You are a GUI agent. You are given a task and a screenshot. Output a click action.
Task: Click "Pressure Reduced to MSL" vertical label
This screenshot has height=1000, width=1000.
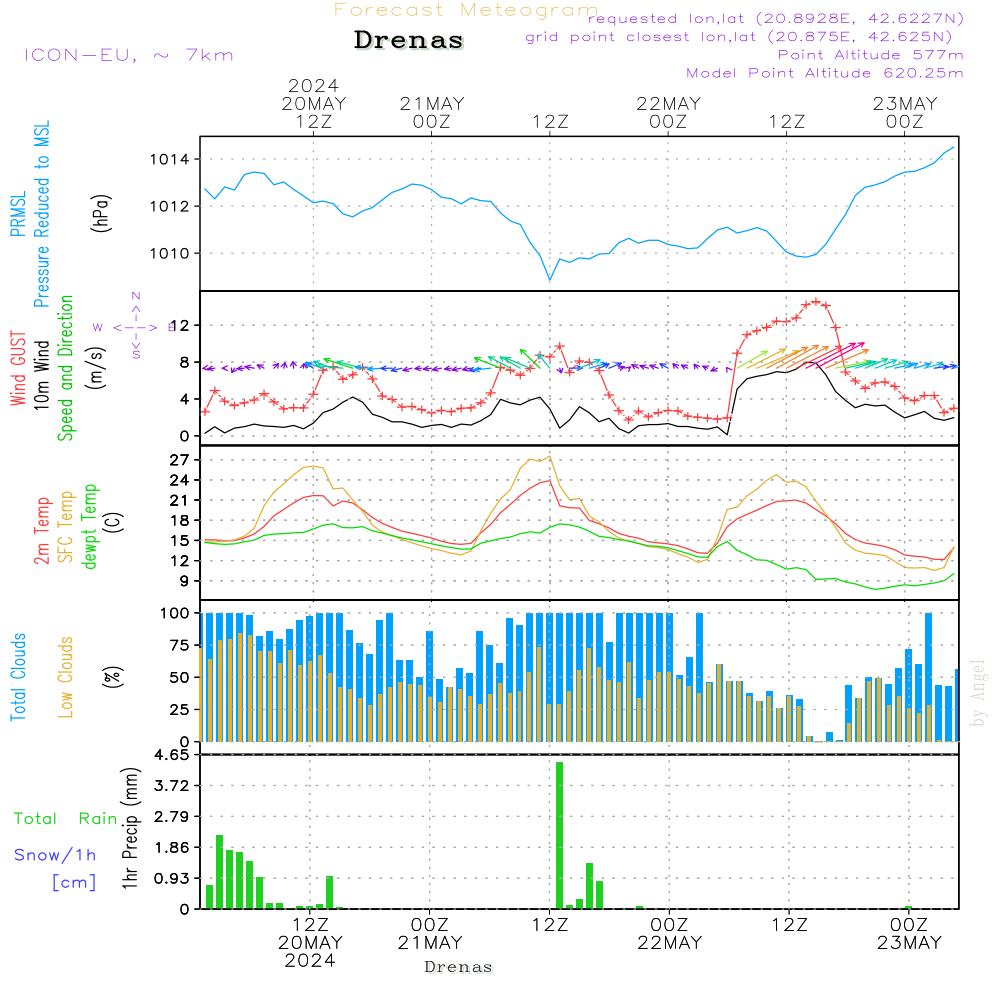[x=41, y=214]
